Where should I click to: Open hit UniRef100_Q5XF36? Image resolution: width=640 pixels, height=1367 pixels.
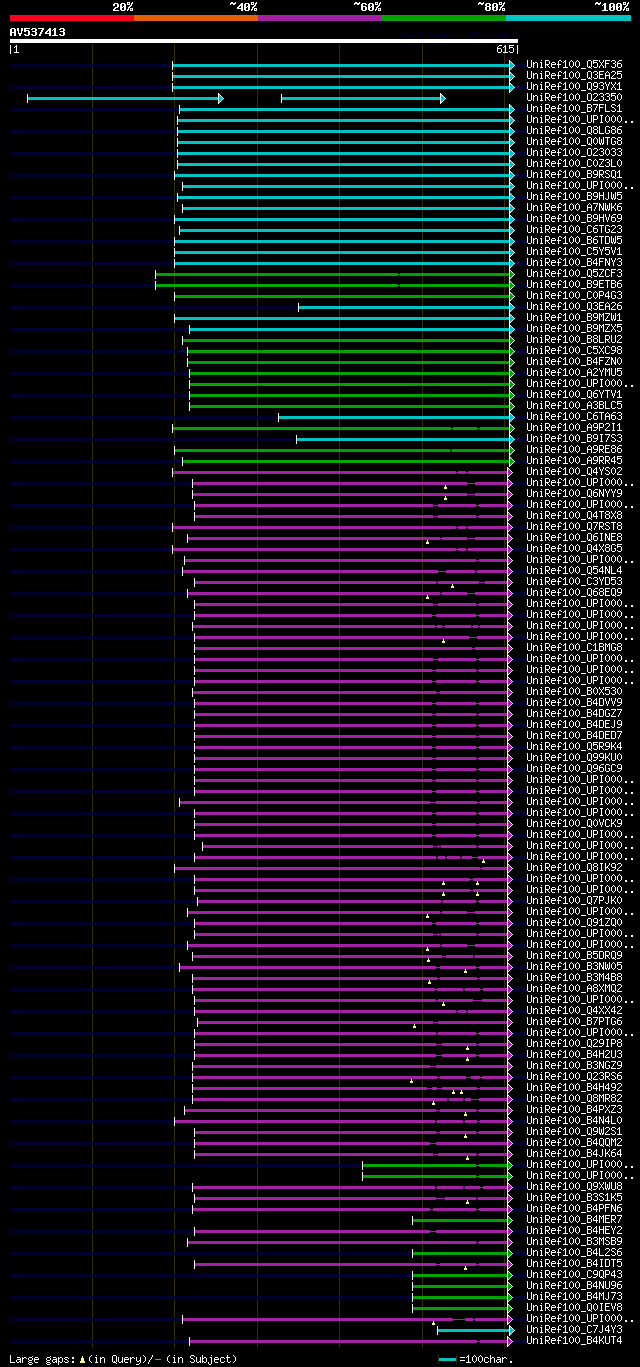pos(574,64)
